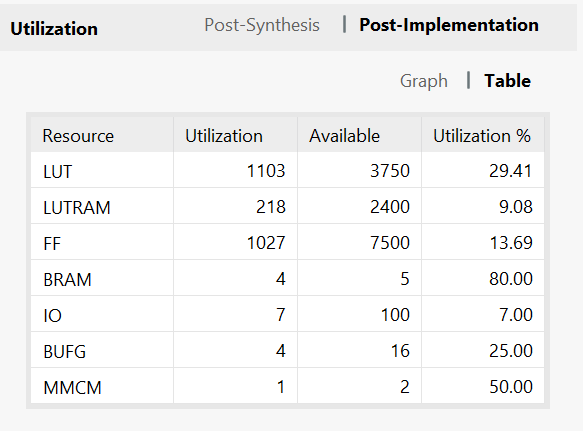Select the BRAM resource row
The width and height of the screenshot is (583, 431).
[x=287, y=279]
